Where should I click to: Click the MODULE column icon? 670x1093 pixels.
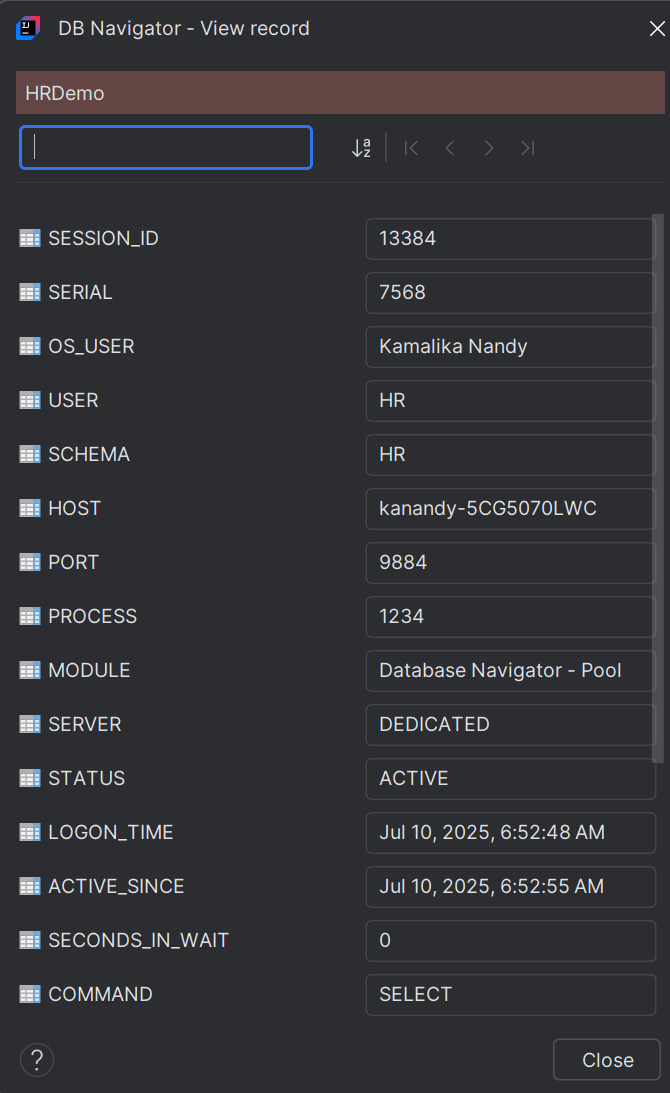tap(30, 671)
